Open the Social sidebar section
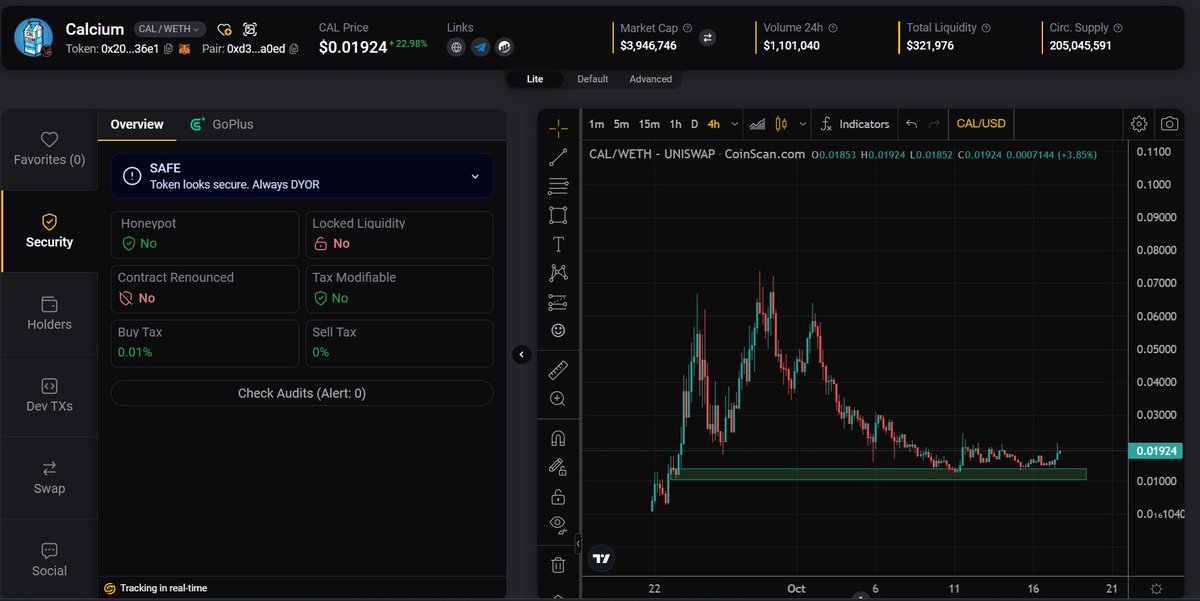This screenshot has width=1200, height=601. (x=49, y=560)
